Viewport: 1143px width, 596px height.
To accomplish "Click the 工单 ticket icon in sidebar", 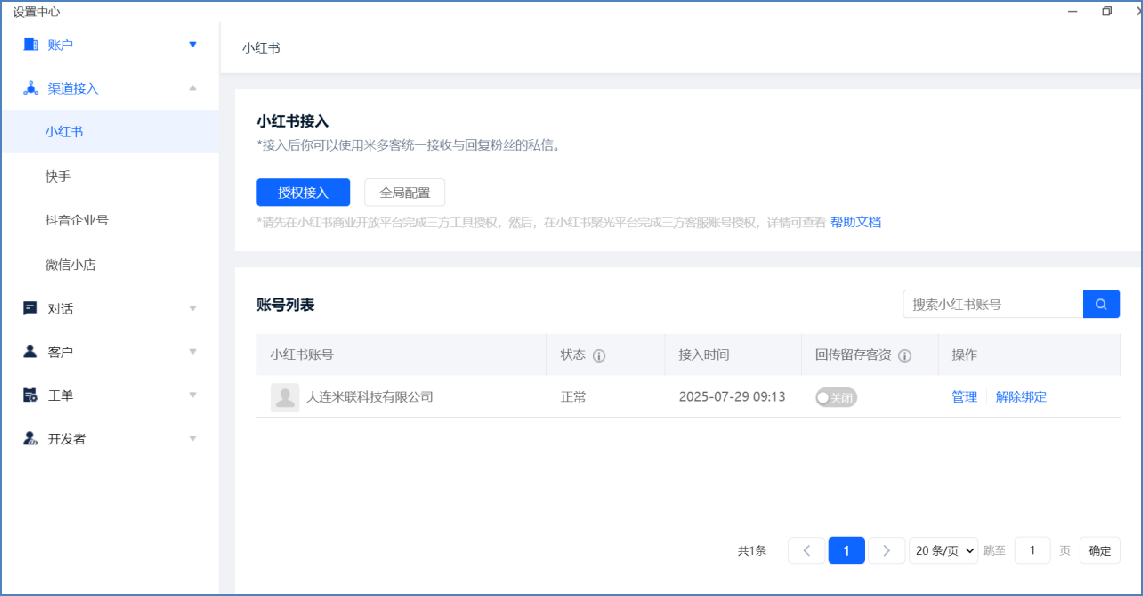I will click(30, 395).
